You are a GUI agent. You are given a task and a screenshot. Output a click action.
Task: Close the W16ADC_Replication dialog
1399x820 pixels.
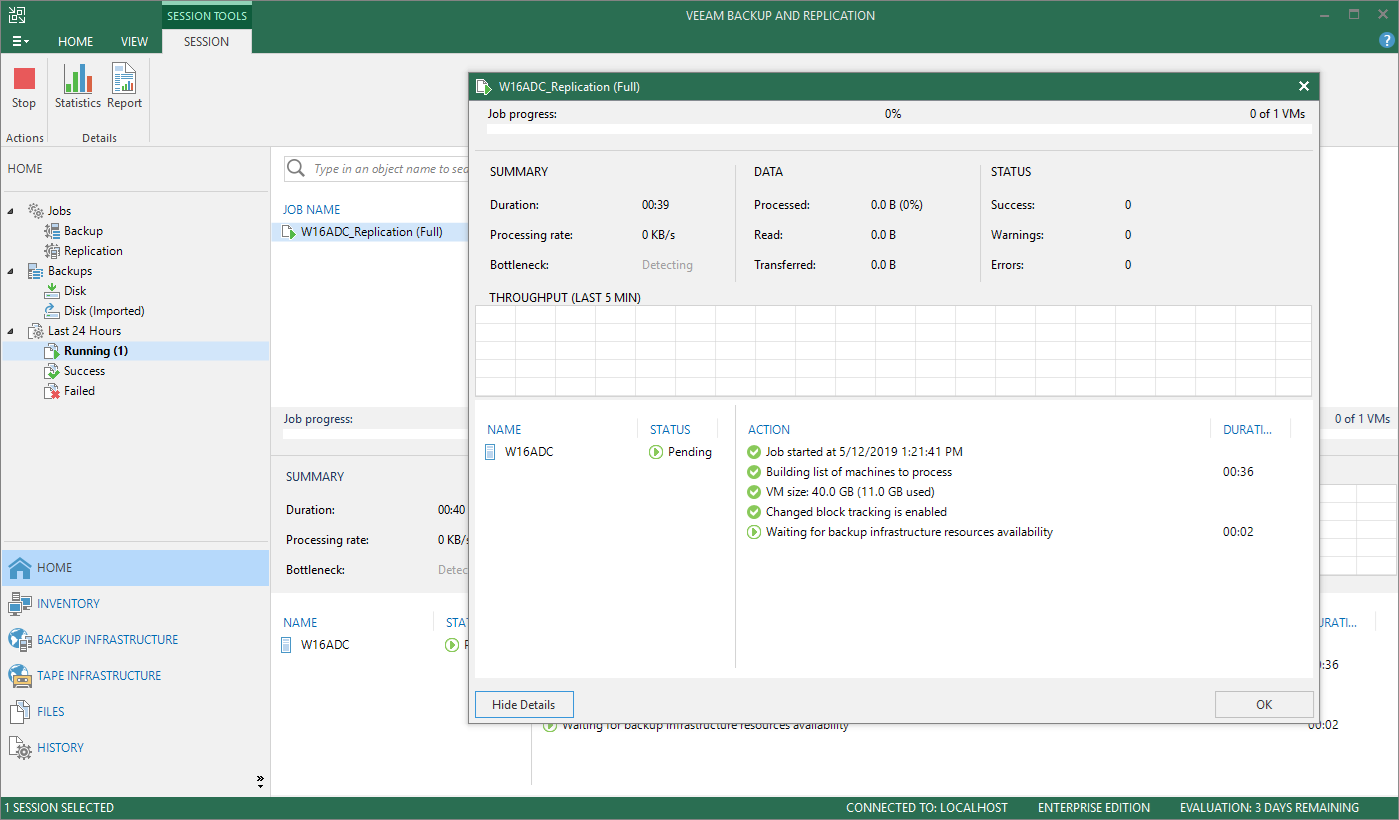pos(1303,87)
